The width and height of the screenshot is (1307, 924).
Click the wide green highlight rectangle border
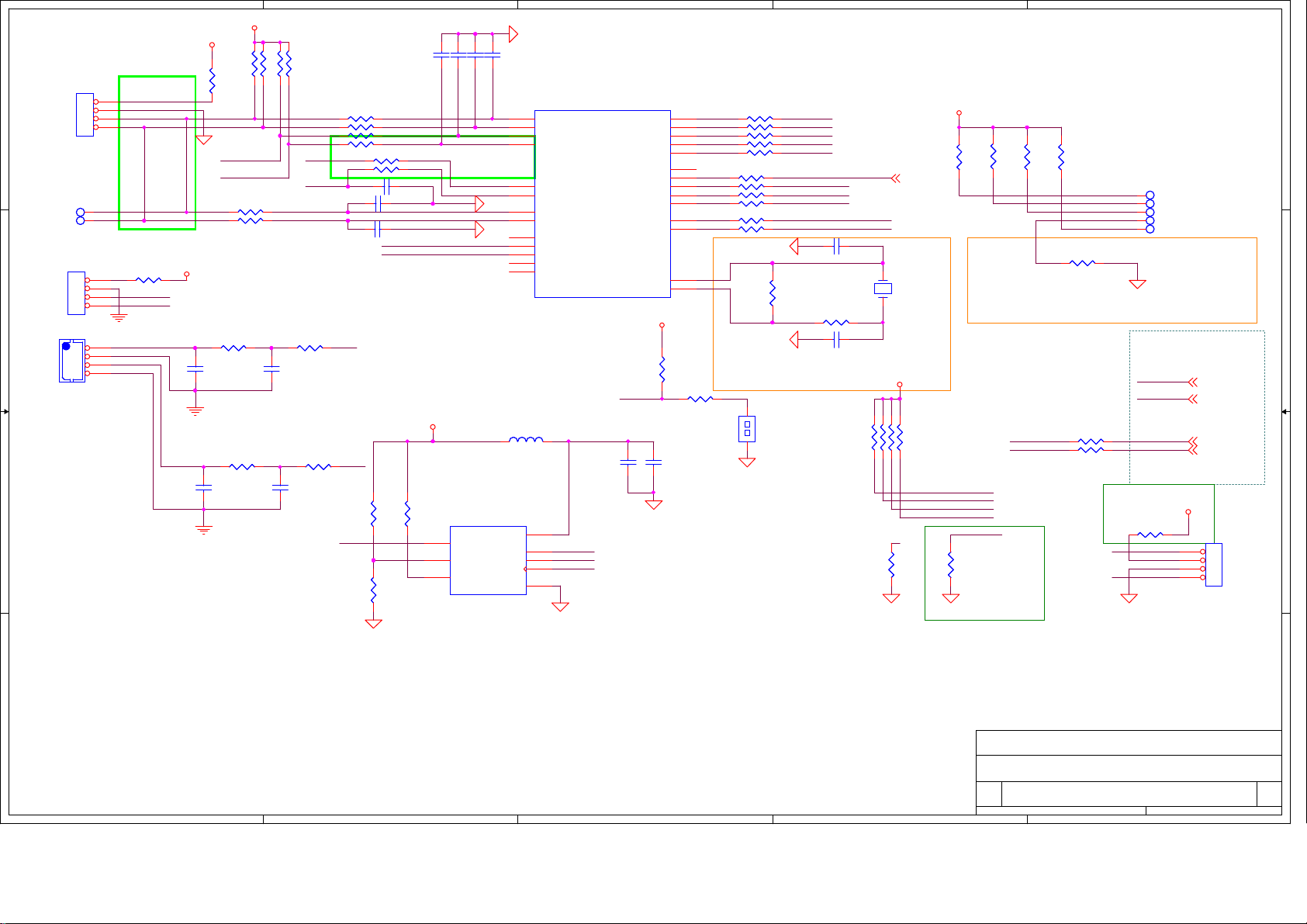(432, 137)
